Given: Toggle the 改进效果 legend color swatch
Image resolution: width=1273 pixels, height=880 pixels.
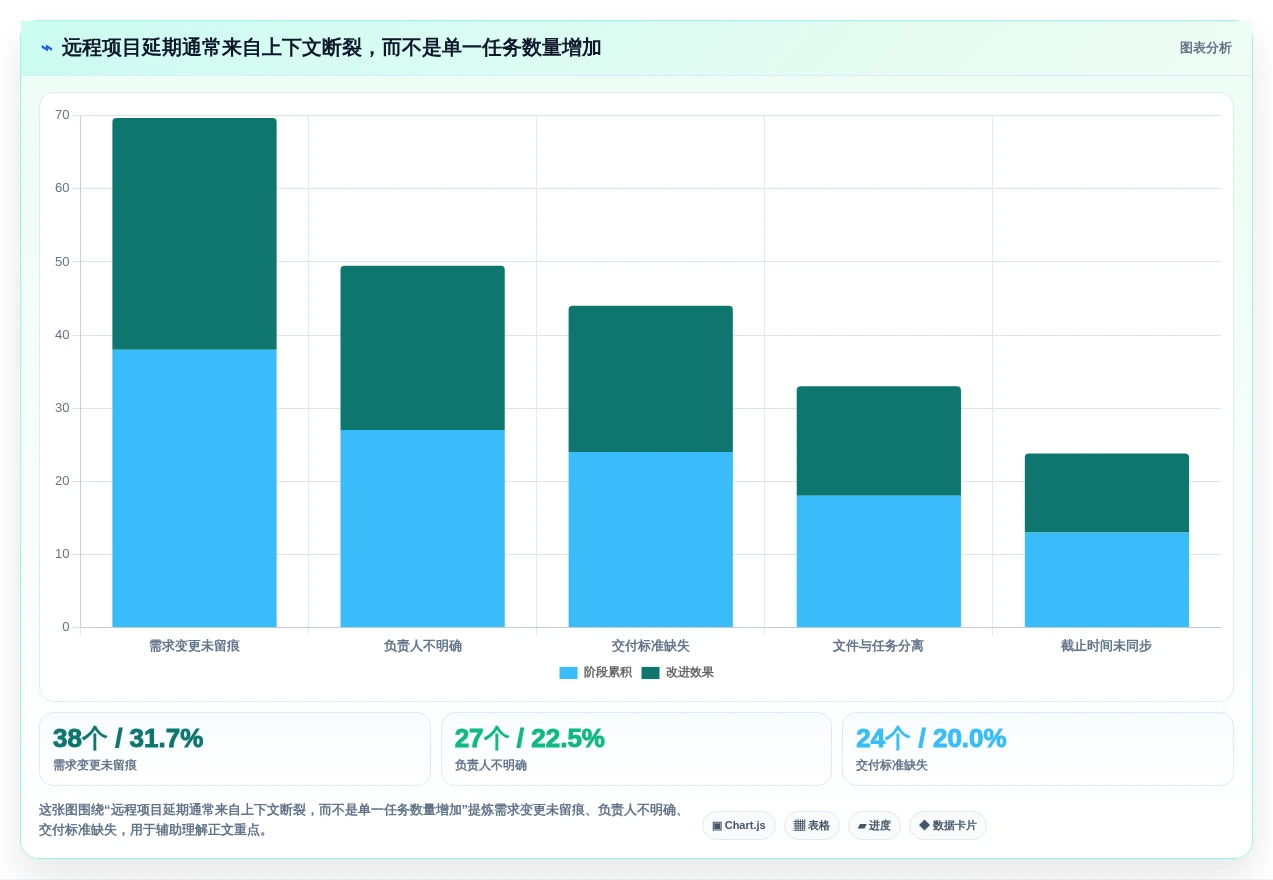Looking at the screenshot, I should pos(651,673).
